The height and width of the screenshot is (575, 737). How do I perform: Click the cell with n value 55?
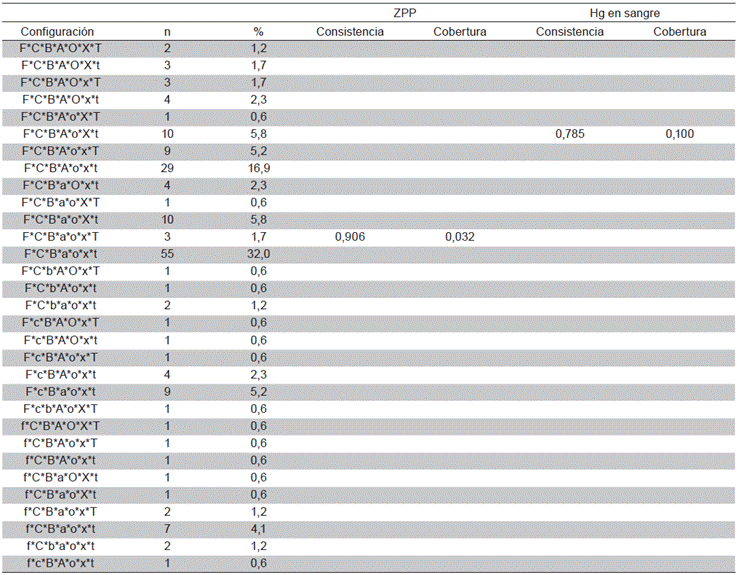pos(167,254)
